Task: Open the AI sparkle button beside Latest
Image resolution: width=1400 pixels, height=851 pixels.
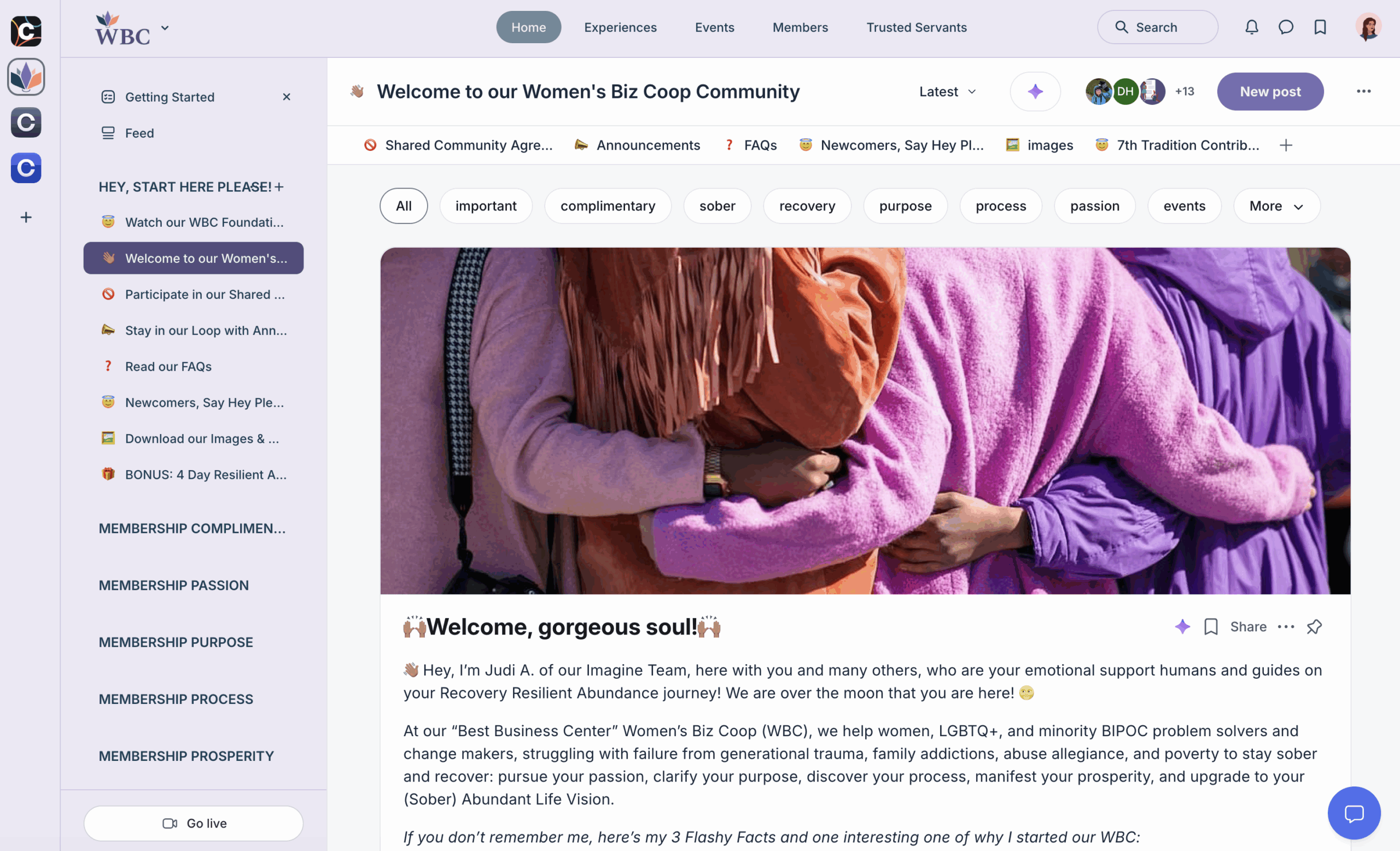Action: point(1035,91)
